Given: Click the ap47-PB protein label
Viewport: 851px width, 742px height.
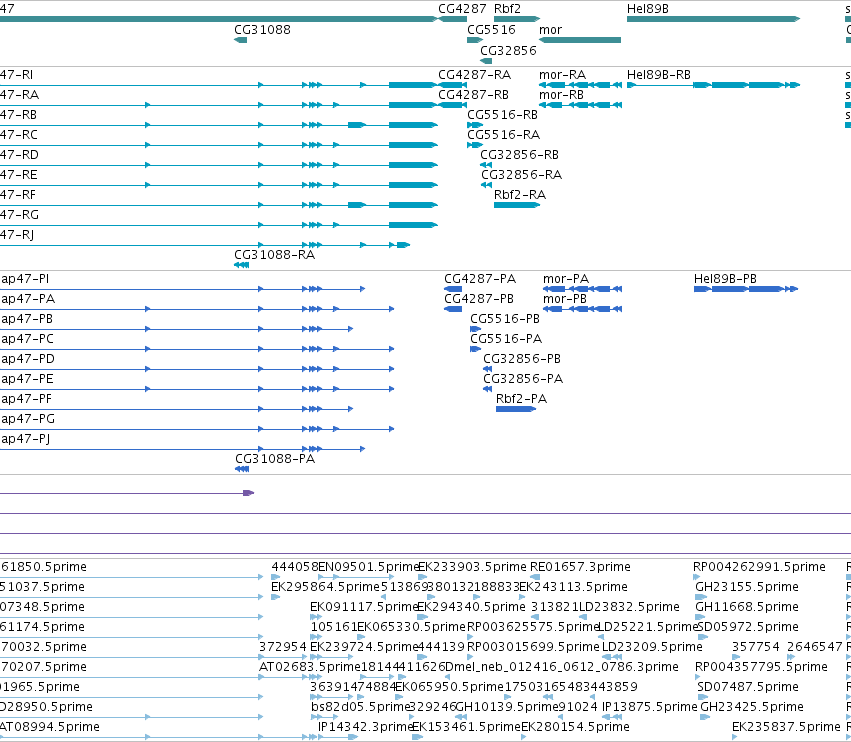Looking at the screenshot, I should point(27,319).
